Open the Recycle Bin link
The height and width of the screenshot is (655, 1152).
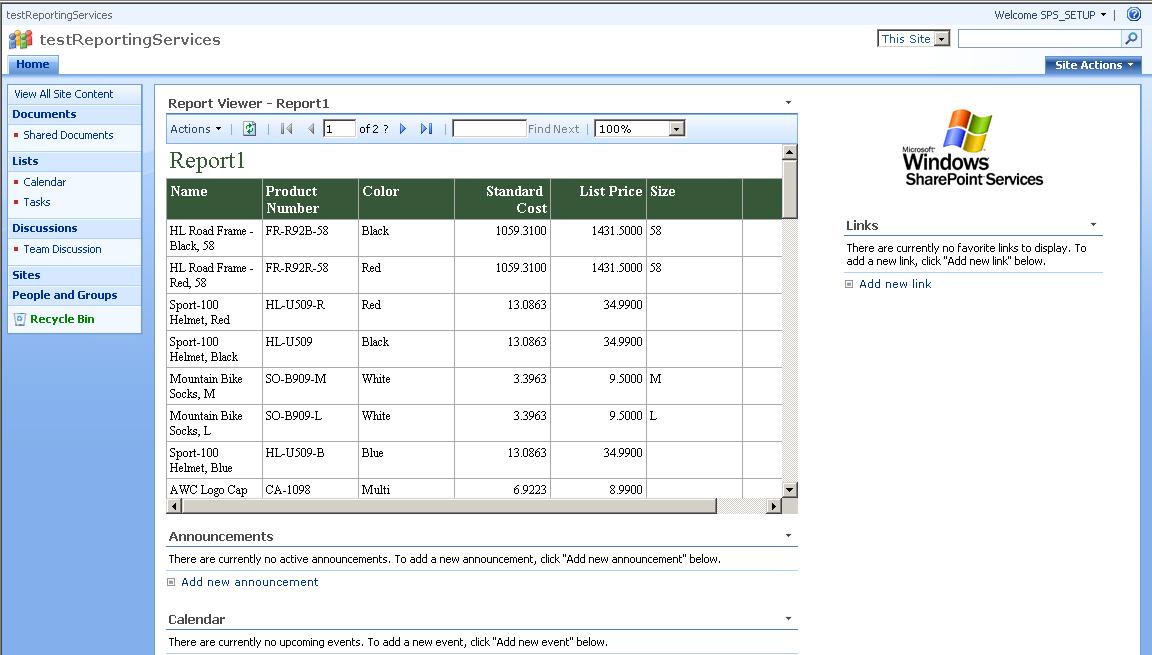pyautogui.click(x=62, y=319)
